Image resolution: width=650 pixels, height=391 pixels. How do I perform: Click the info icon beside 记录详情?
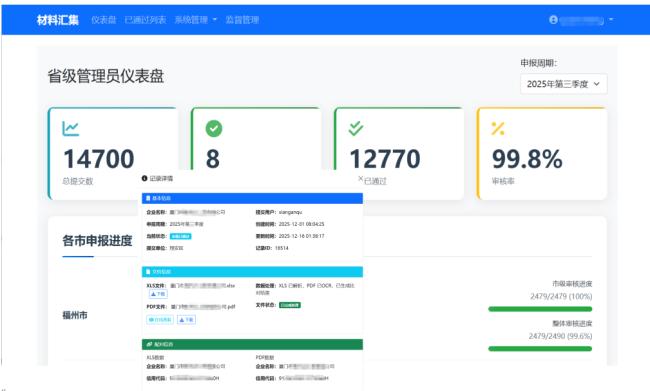click(x=144, y=178)
